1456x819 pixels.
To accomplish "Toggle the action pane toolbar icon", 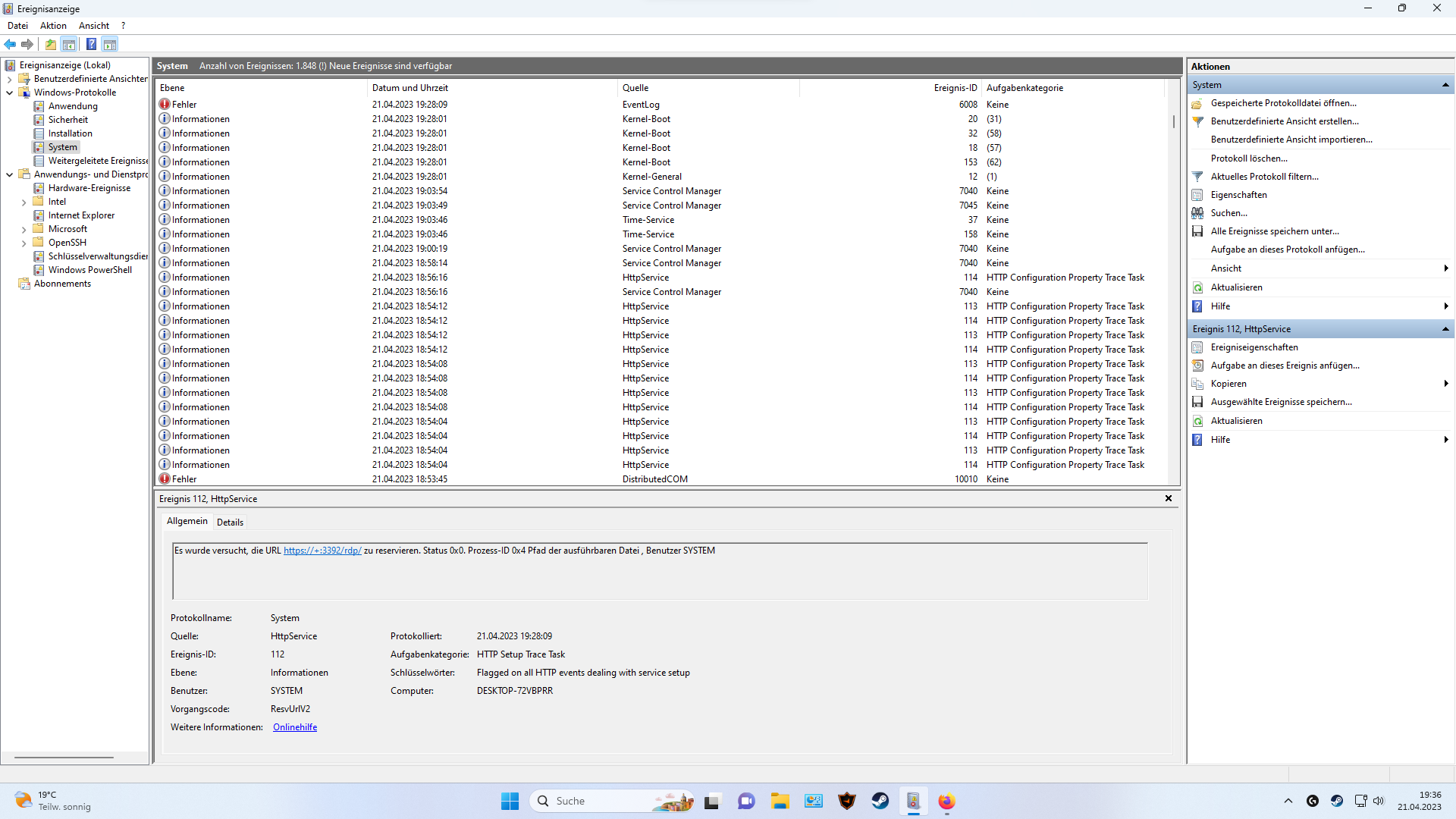I will click(110, 44).
